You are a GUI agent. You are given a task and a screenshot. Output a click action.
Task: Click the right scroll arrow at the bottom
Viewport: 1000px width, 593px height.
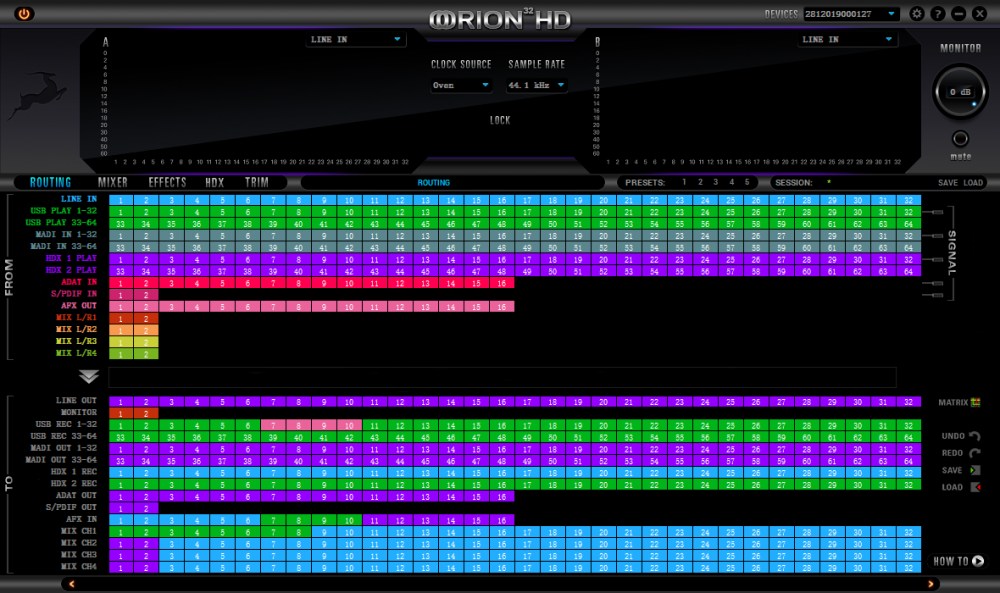[930, 583]
